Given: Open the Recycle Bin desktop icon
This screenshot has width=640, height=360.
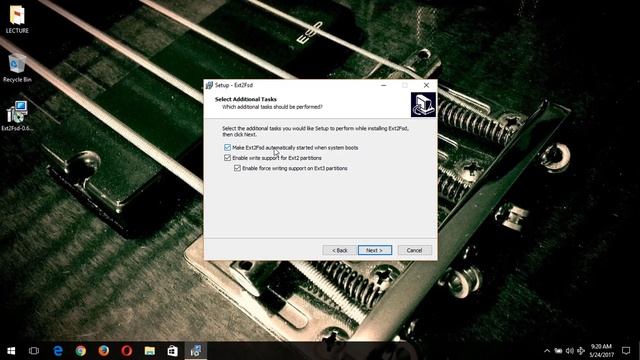Looking at the screenshot, I should [17, 68].
